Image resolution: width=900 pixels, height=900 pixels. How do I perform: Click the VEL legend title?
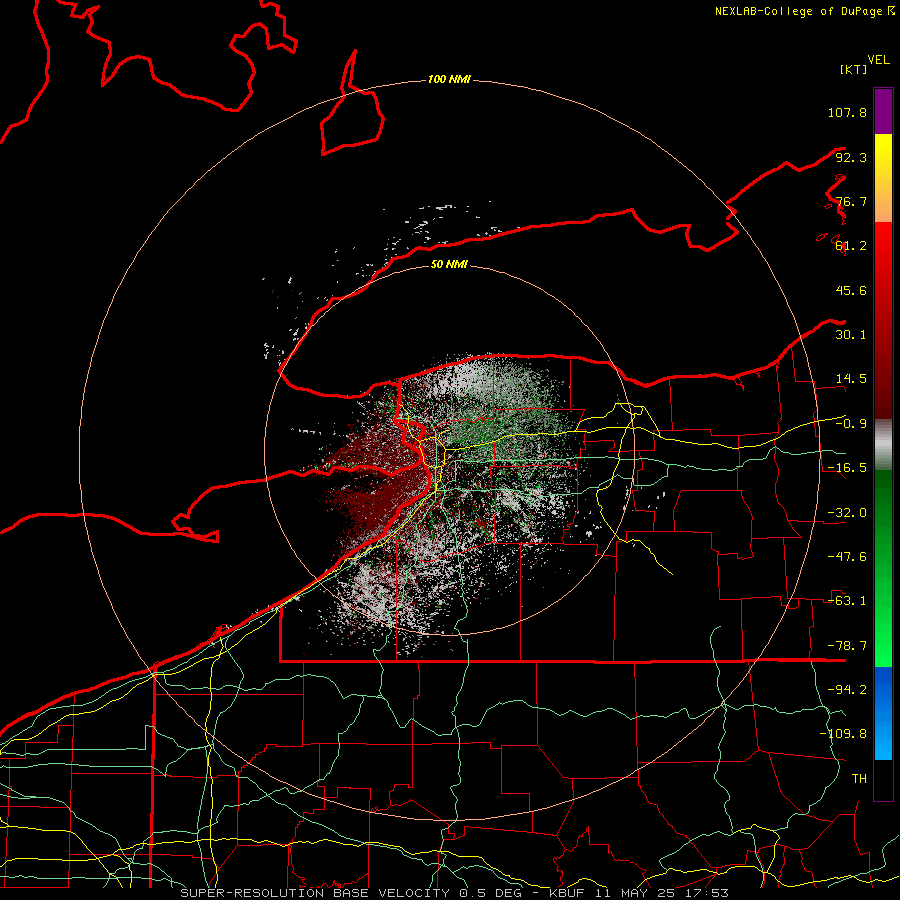coord(878,60)
